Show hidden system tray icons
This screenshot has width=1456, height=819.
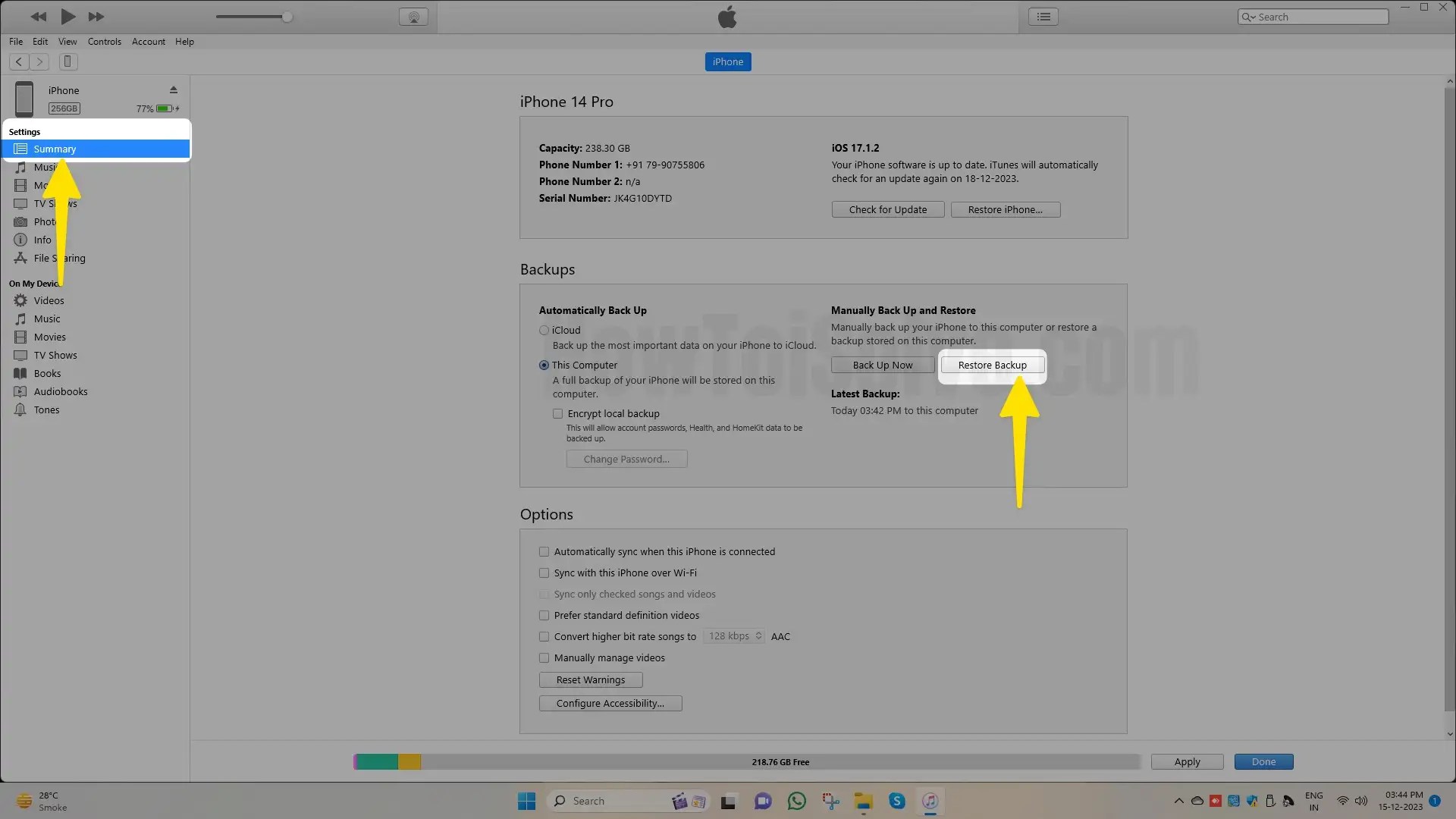pos(1178,801)
